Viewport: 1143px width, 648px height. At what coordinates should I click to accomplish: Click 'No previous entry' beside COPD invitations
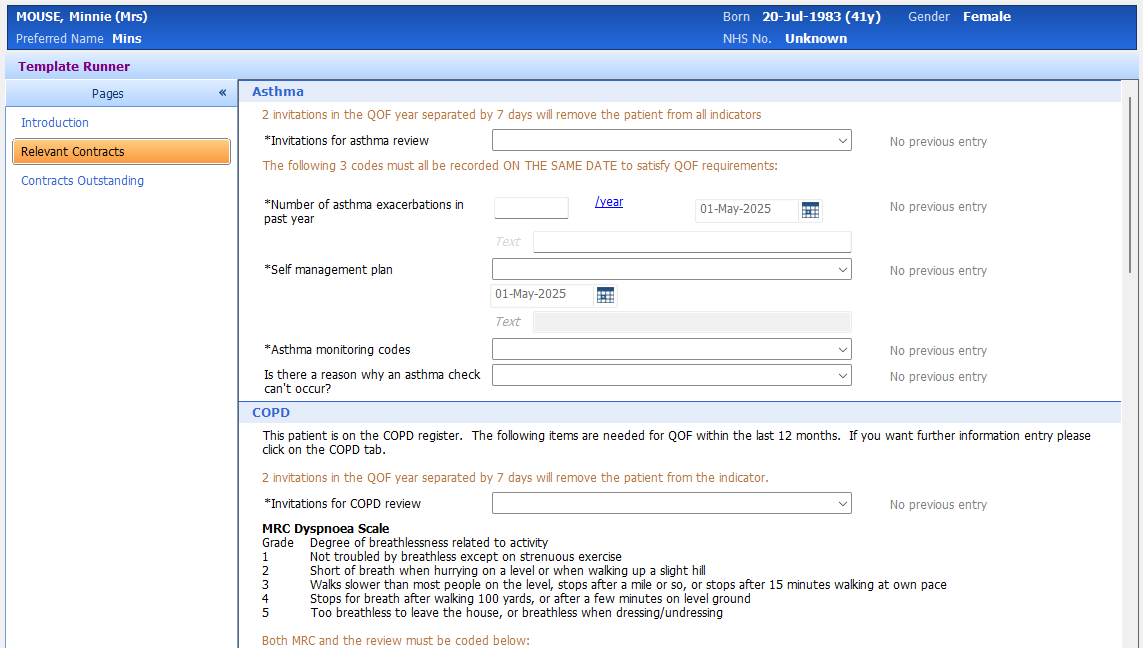(x=937, y=504)
